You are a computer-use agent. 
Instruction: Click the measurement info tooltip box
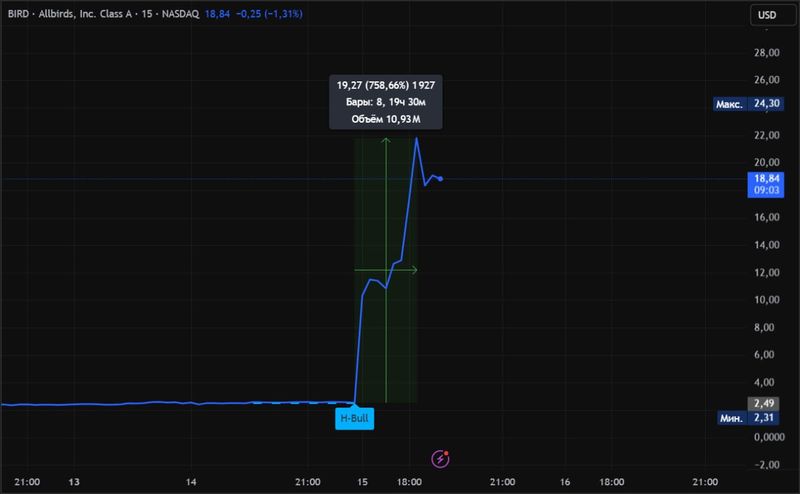point(386,101)
